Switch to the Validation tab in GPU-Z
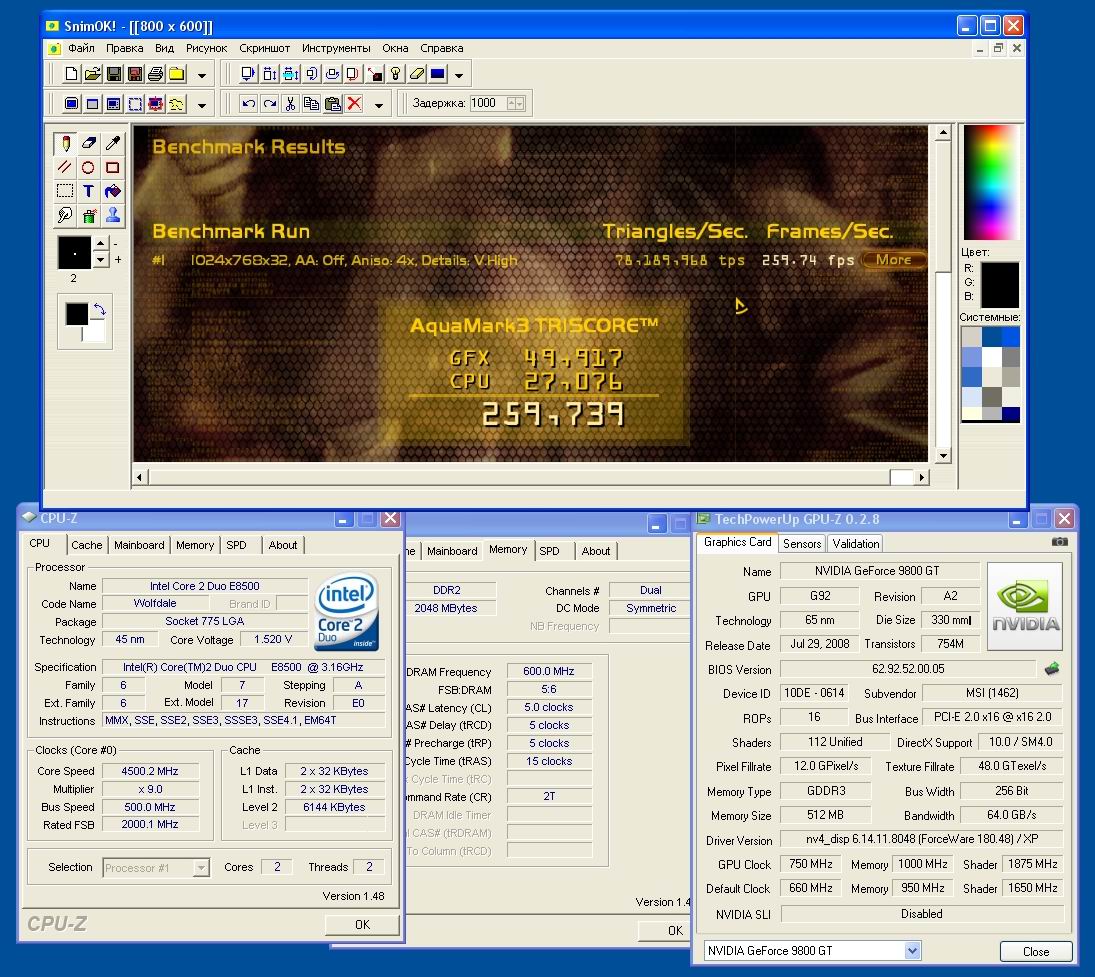Viewport: 1095px width, 977px height. tap(855, 543)
